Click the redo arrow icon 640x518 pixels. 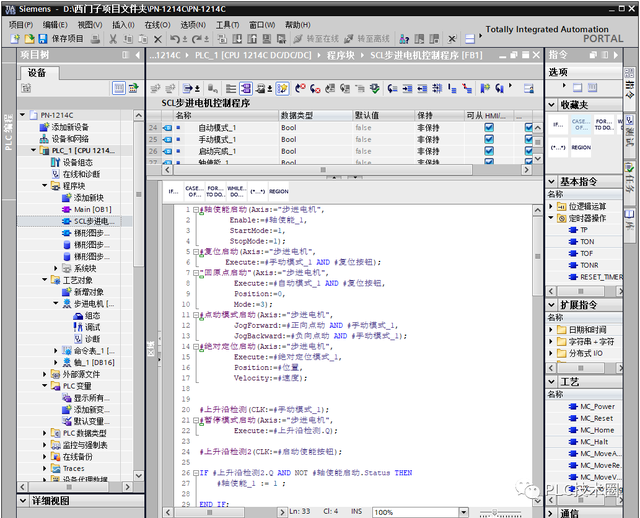tap(196, 39)
